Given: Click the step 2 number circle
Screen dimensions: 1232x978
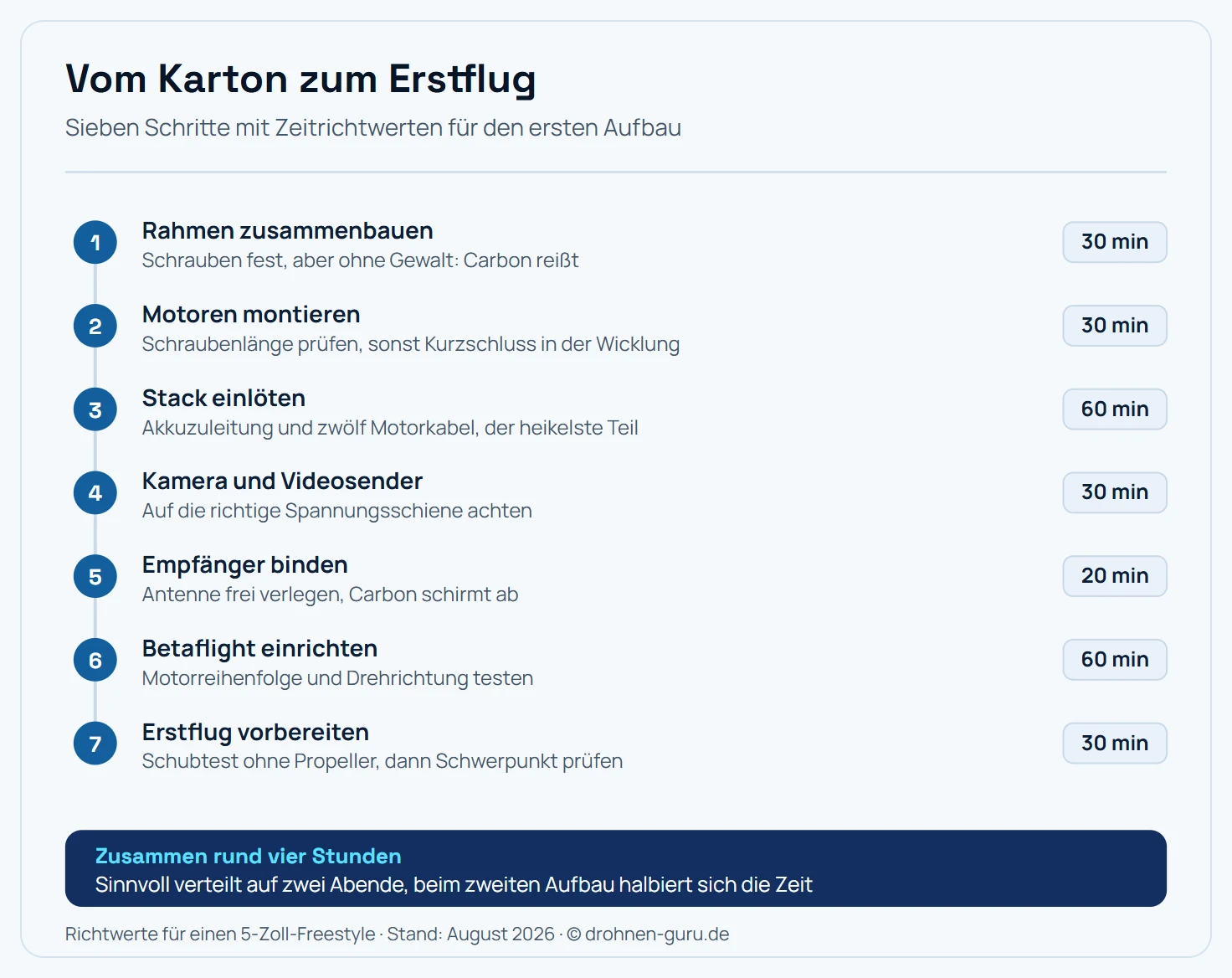Looking at the screenshot, I should coord(95,327).
